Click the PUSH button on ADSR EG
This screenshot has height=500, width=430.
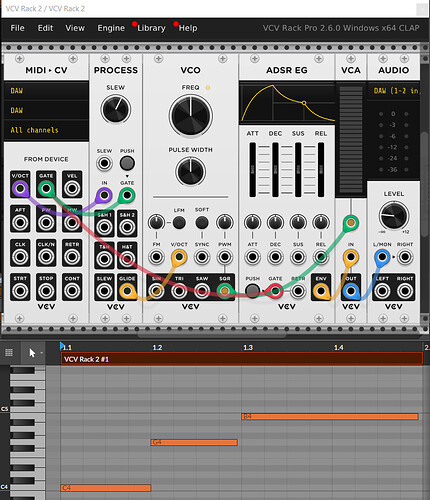(x=252, y=291)
